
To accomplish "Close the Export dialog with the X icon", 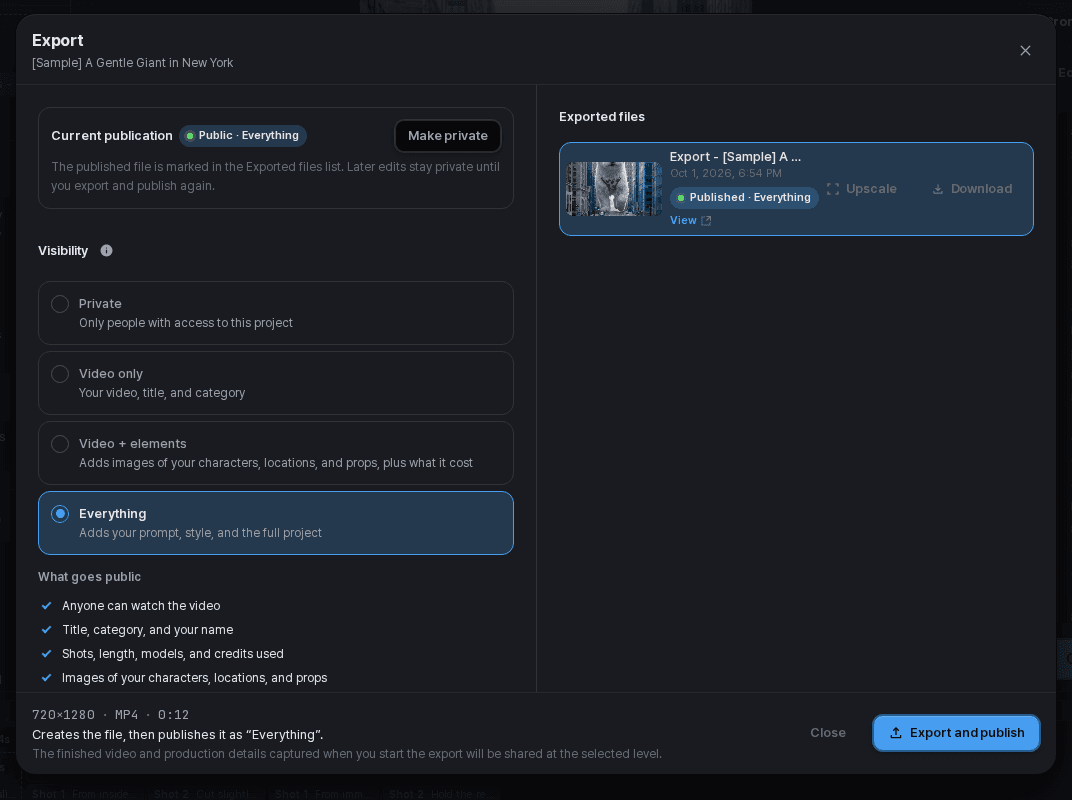I will click(1025, 51).
